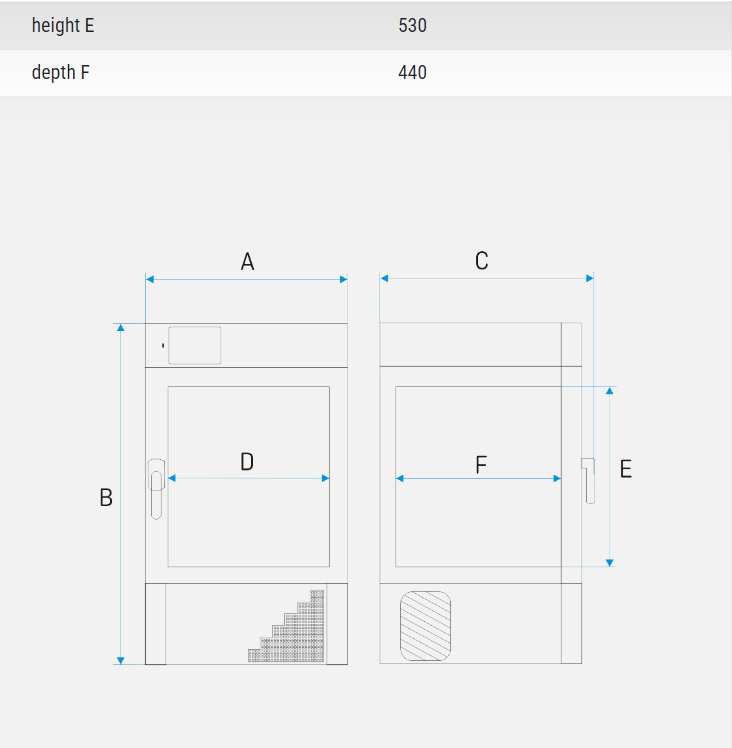This screenshot has width=732, height=748.
Task: Click the 'height E' table label
Action: coord(63,25)
